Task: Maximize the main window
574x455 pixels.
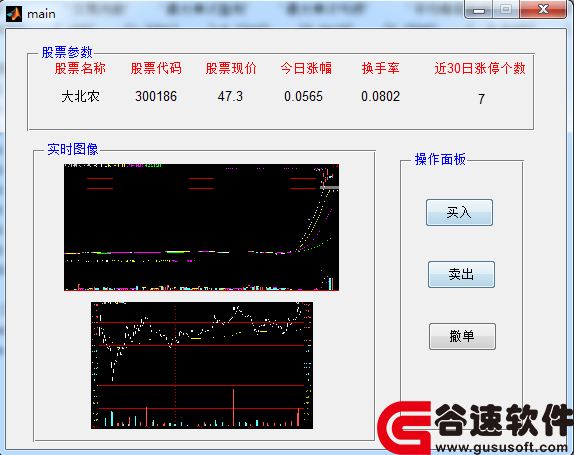Action: (x=506, y=10)
